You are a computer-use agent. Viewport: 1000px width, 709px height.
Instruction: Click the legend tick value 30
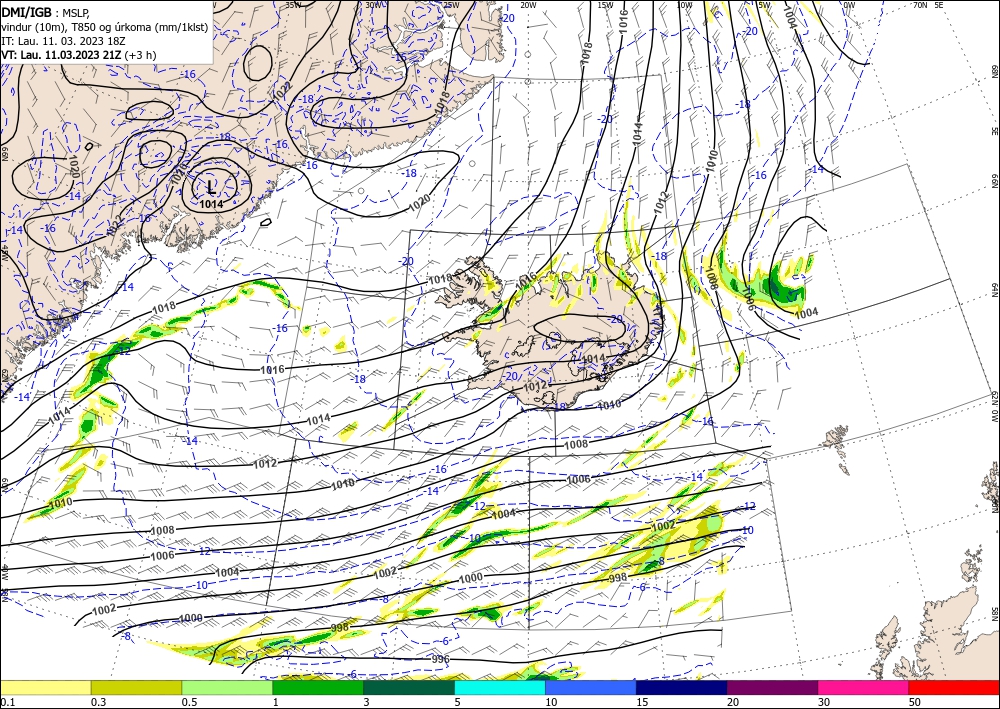[824, 702]
